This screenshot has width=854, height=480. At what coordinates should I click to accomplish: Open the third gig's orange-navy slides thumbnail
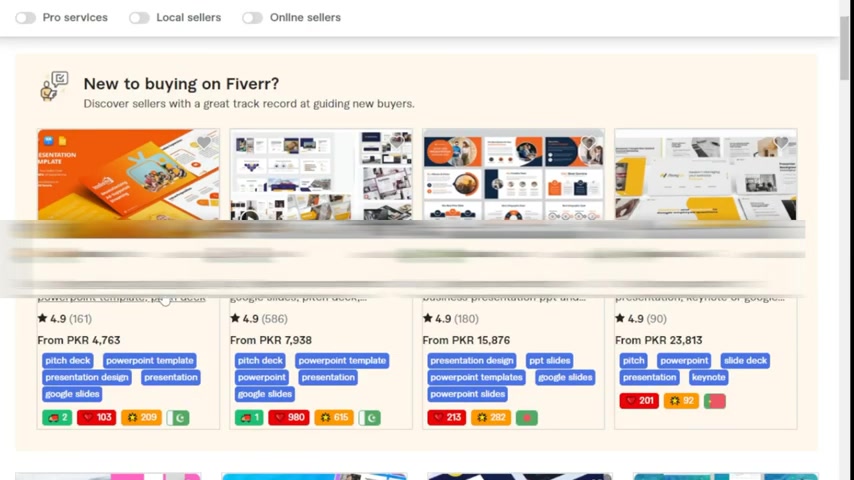point(514,174)
